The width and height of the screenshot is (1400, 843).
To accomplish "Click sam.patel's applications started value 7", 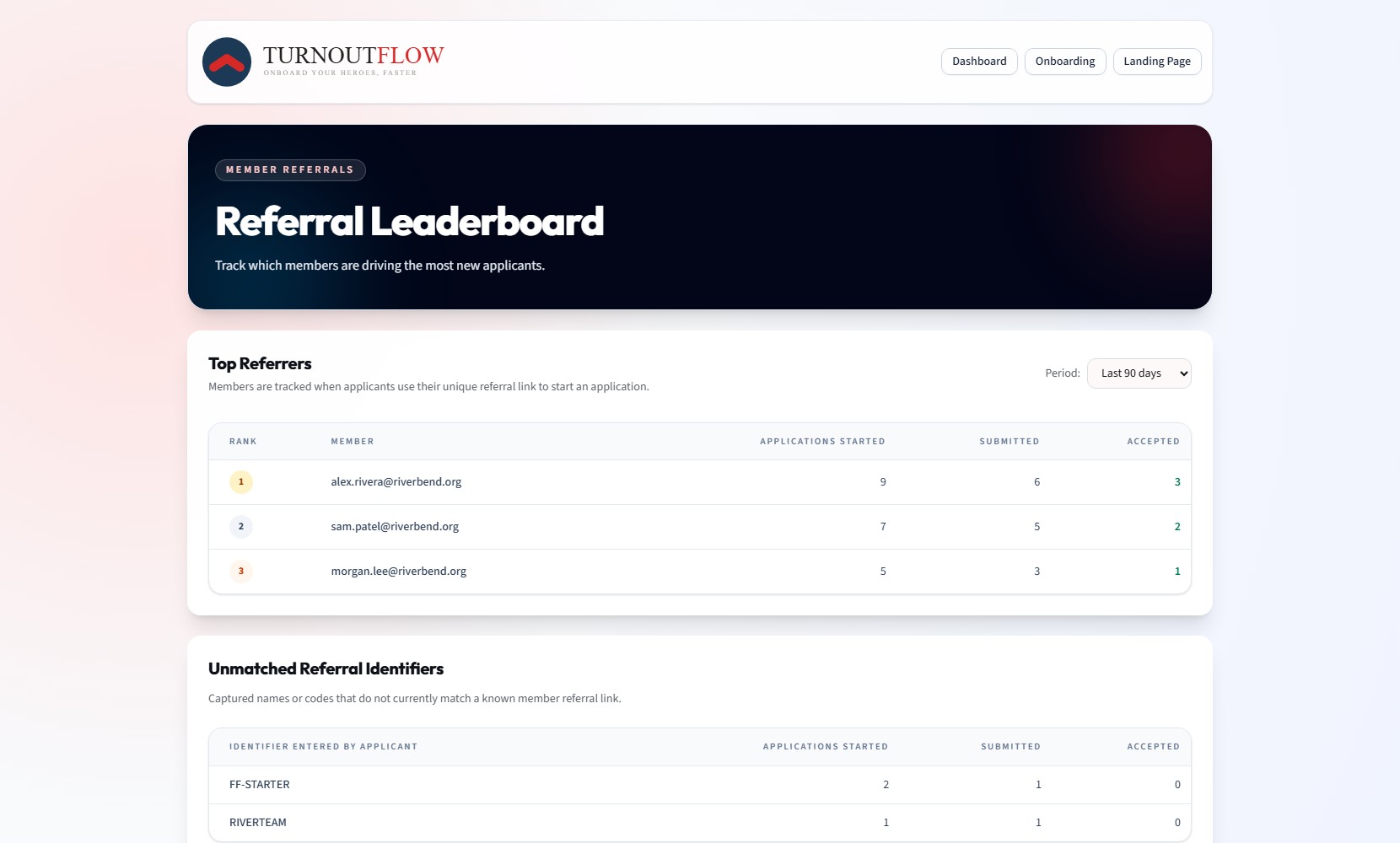I will coord(883,527).
